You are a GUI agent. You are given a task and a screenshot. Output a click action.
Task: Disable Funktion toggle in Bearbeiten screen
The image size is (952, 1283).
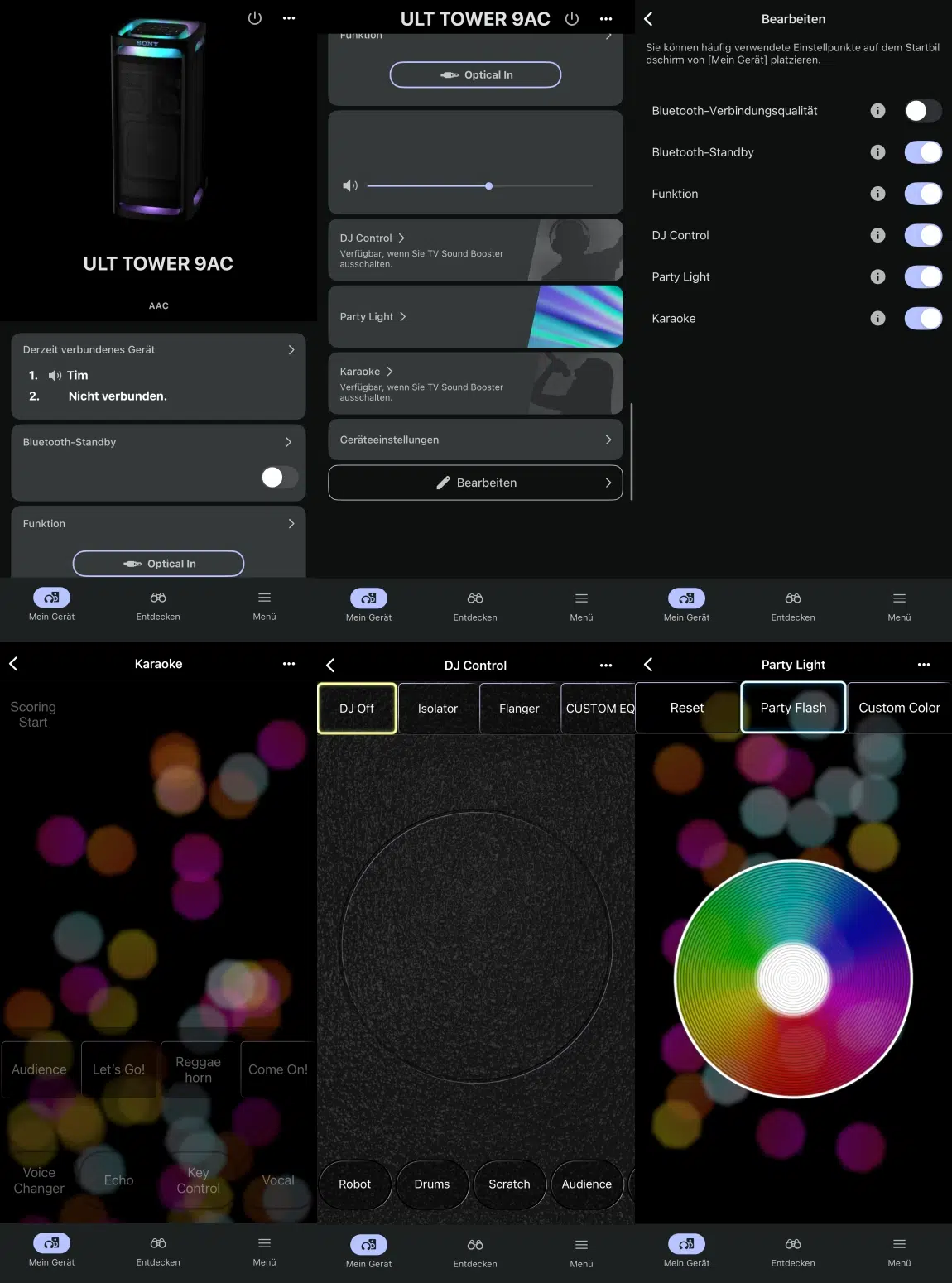click(x=923, y=194)
